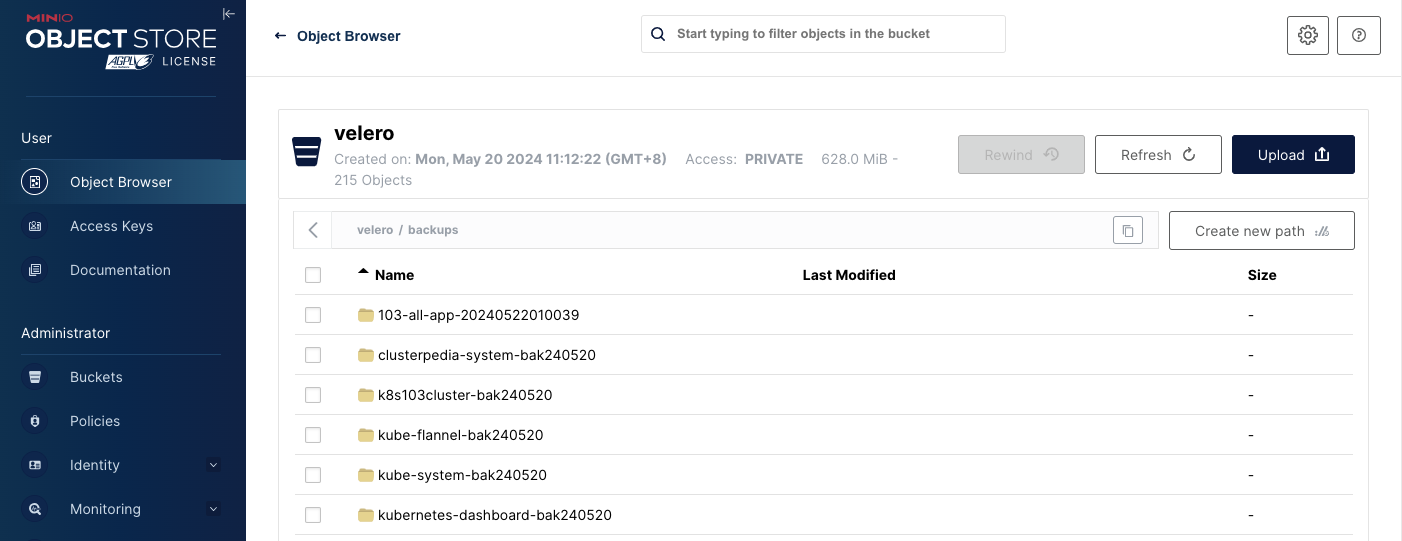1402x541 pixels.
Task: Click the Object Browser sidebar icon
Action: (x=35, y=182)
